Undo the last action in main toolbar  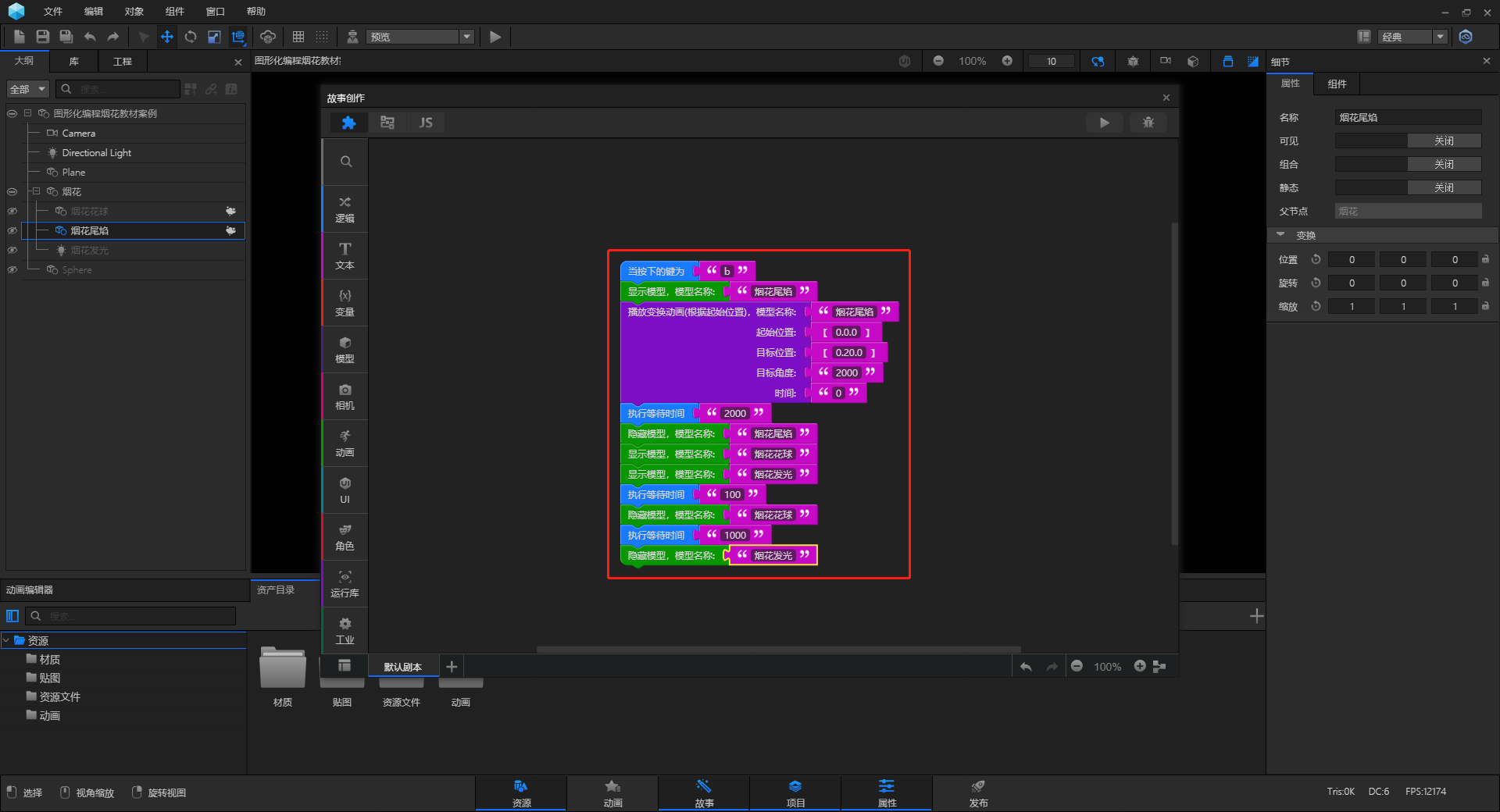pyautogui.click(x=90, y=37)
